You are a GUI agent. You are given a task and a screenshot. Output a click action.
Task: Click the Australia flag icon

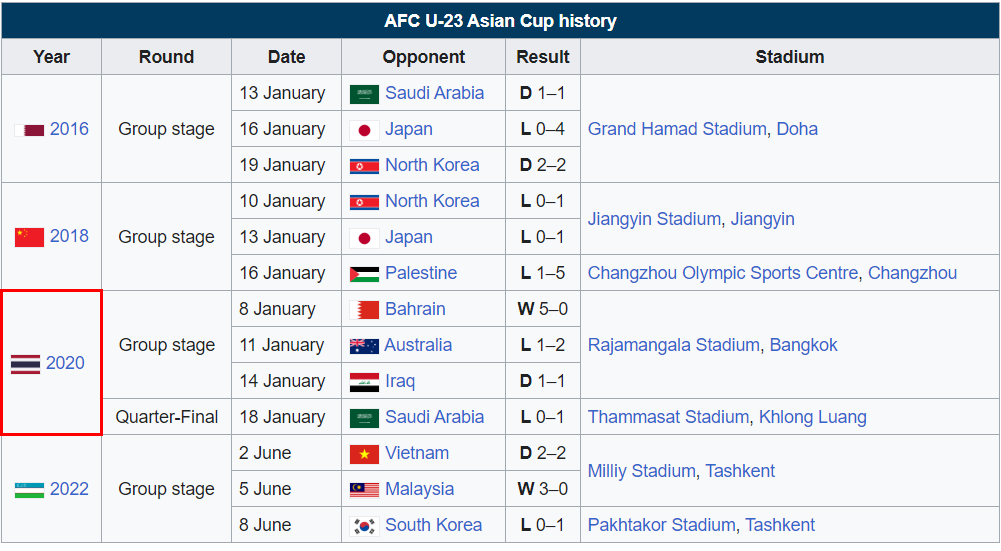[364, 346]
